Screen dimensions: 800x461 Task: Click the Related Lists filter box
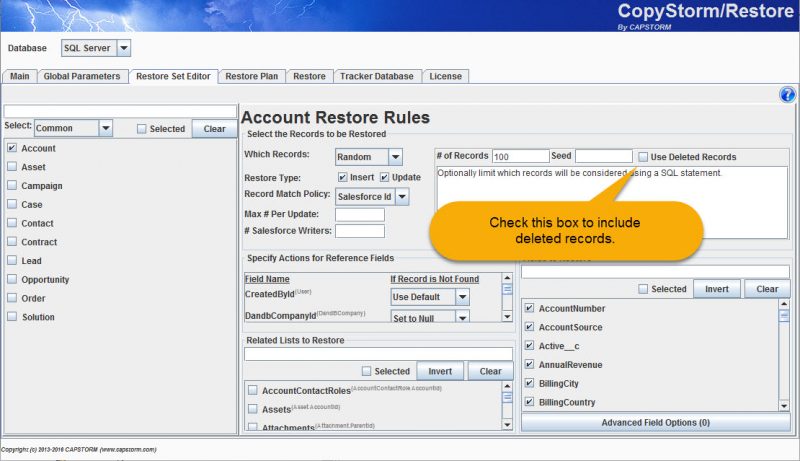click(x=378, y=354)
